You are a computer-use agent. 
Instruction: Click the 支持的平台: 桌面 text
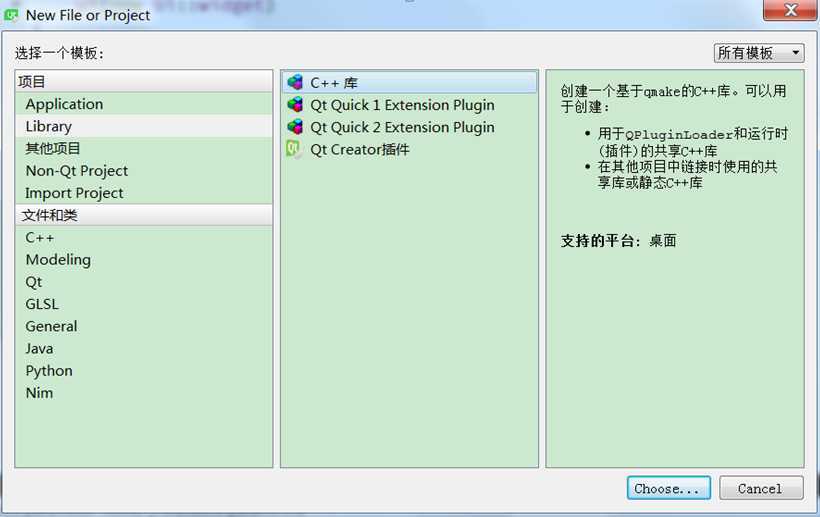(x=619, y=240)
